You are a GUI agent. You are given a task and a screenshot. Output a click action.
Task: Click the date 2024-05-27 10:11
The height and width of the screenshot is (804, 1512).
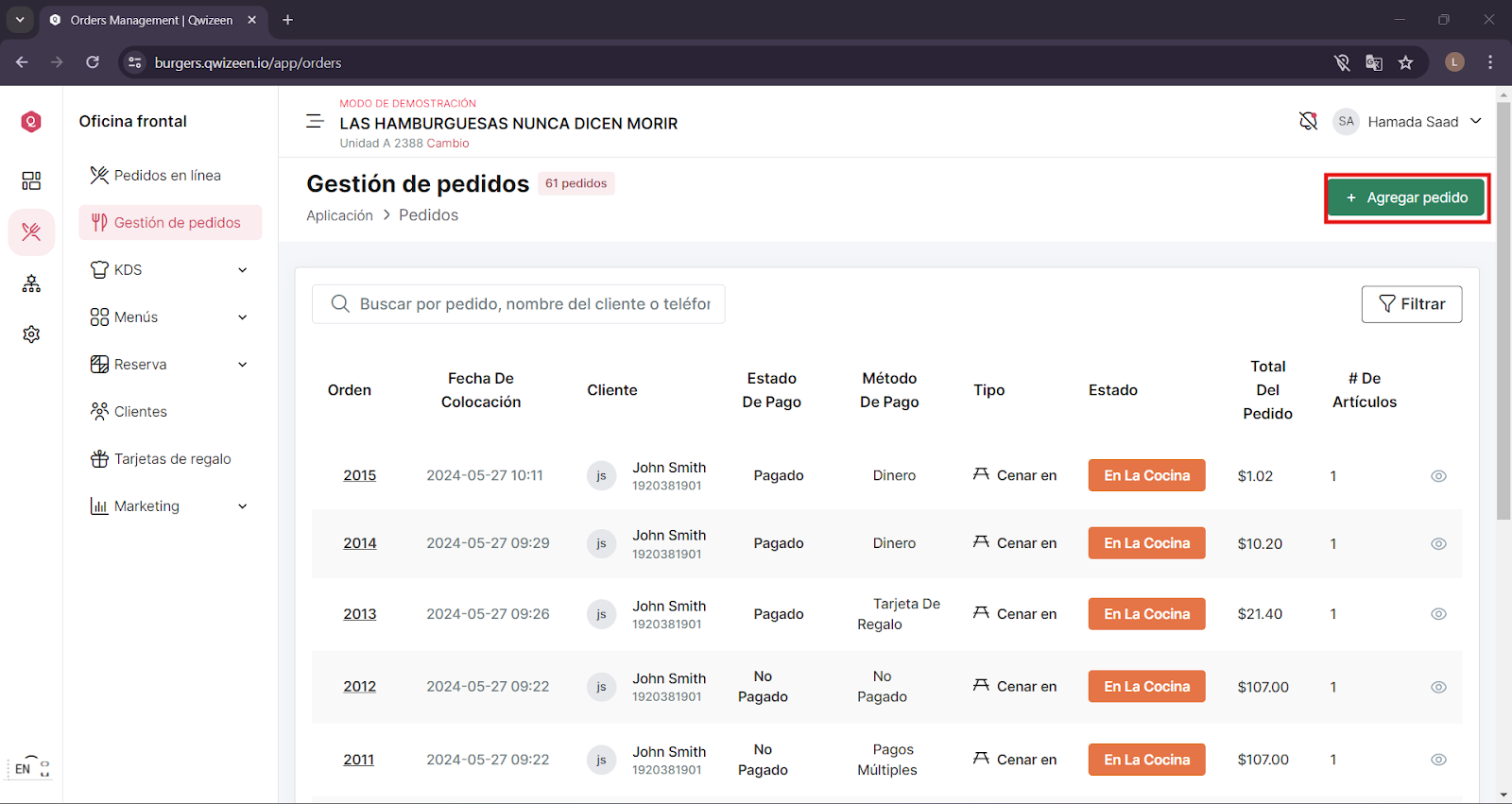485,475
